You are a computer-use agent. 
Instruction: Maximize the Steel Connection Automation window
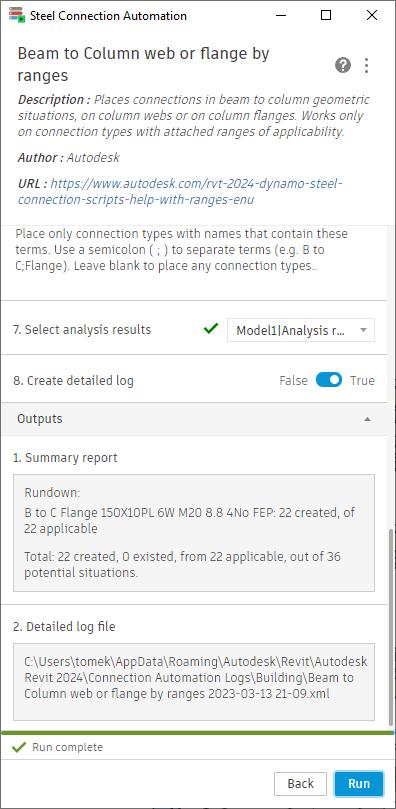click(326, 15)
